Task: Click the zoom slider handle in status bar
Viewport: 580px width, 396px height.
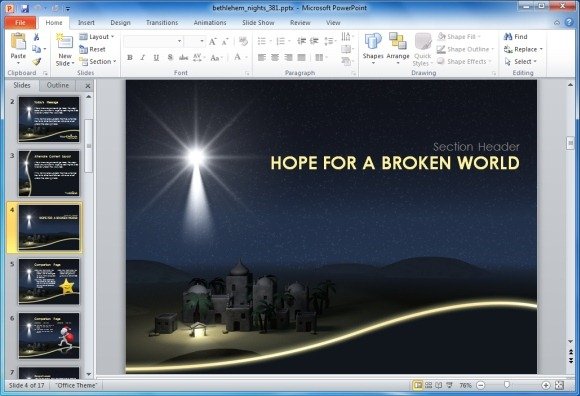Action: 507,385
